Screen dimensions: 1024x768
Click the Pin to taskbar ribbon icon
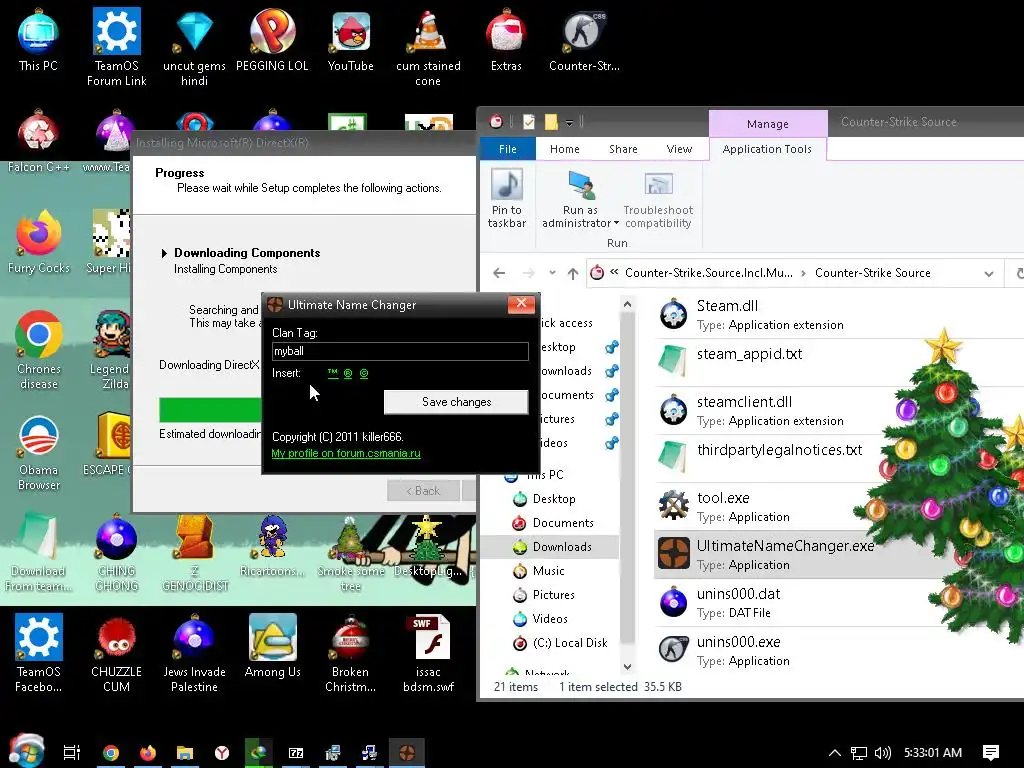[x=507, y=197]
